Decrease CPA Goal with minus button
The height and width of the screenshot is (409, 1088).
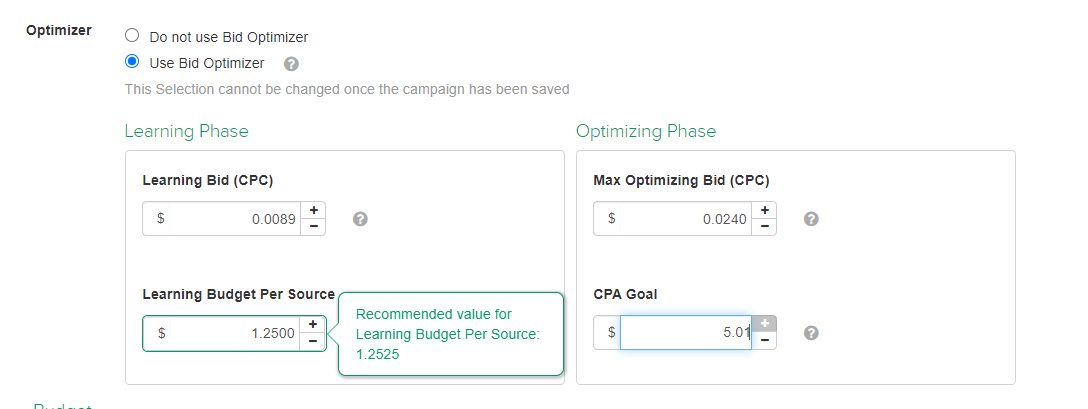[x=765, y=341]
